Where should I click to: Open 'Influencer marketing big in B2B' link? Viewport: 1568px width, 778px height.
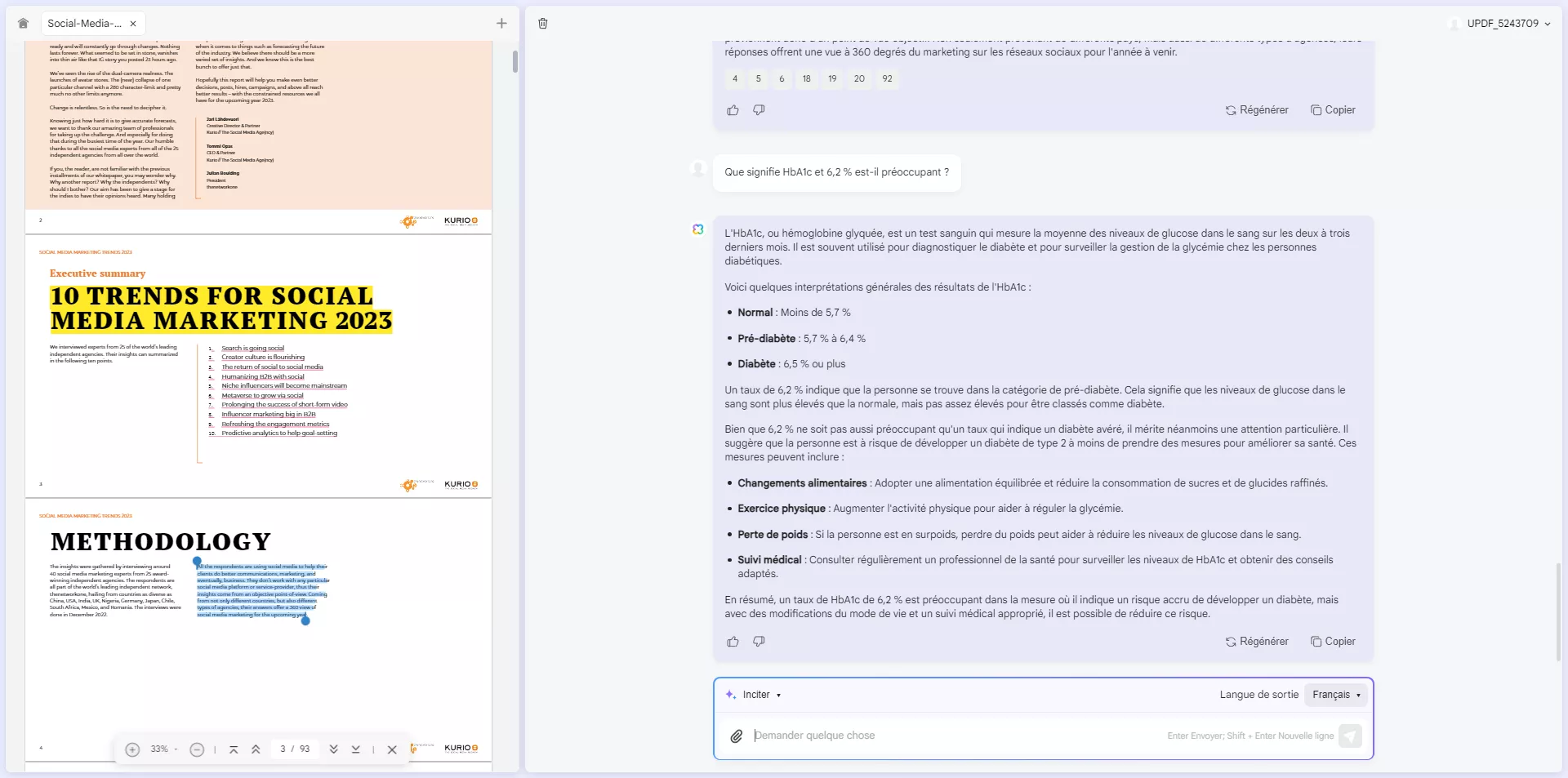tap(269, 415)
